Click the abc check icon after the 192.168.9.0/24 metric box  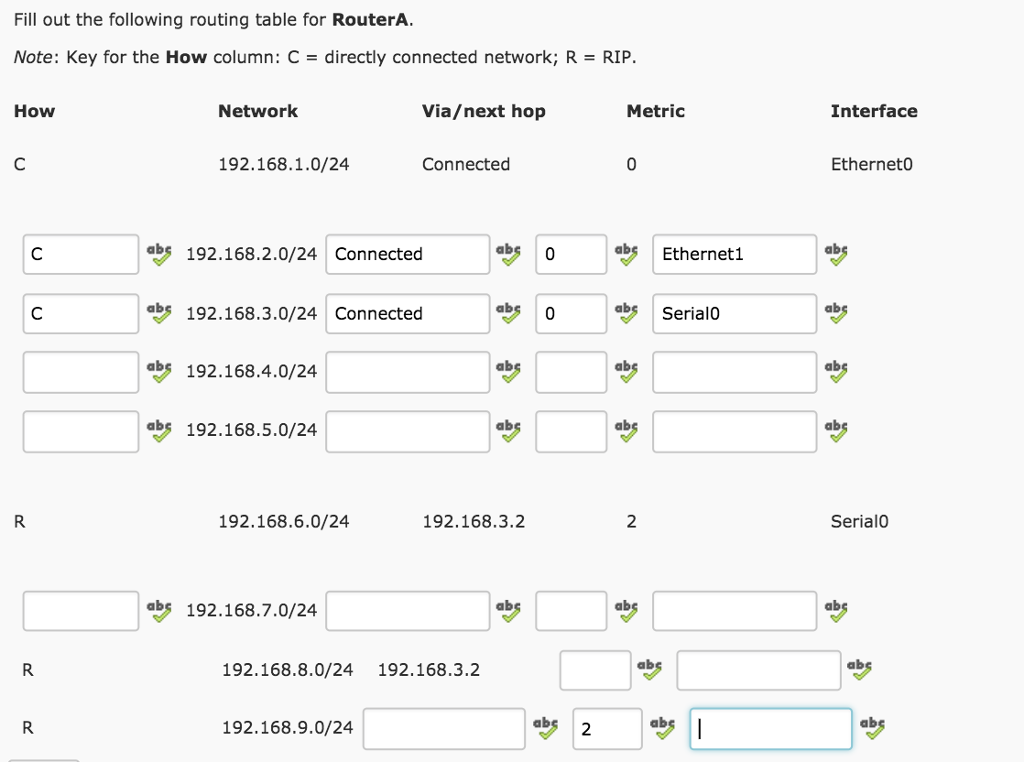661,729
